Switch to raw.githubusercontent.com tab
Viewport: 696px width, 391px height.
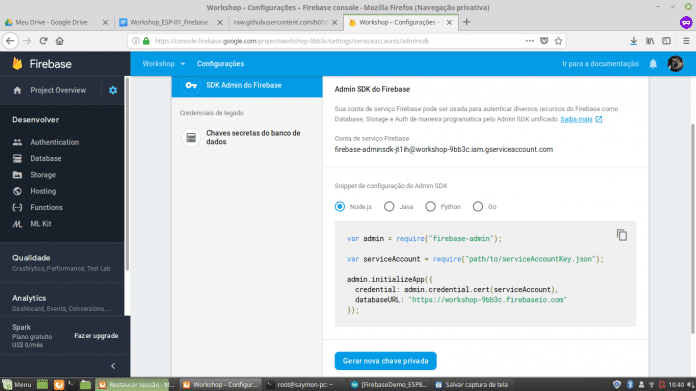(285, 22)
